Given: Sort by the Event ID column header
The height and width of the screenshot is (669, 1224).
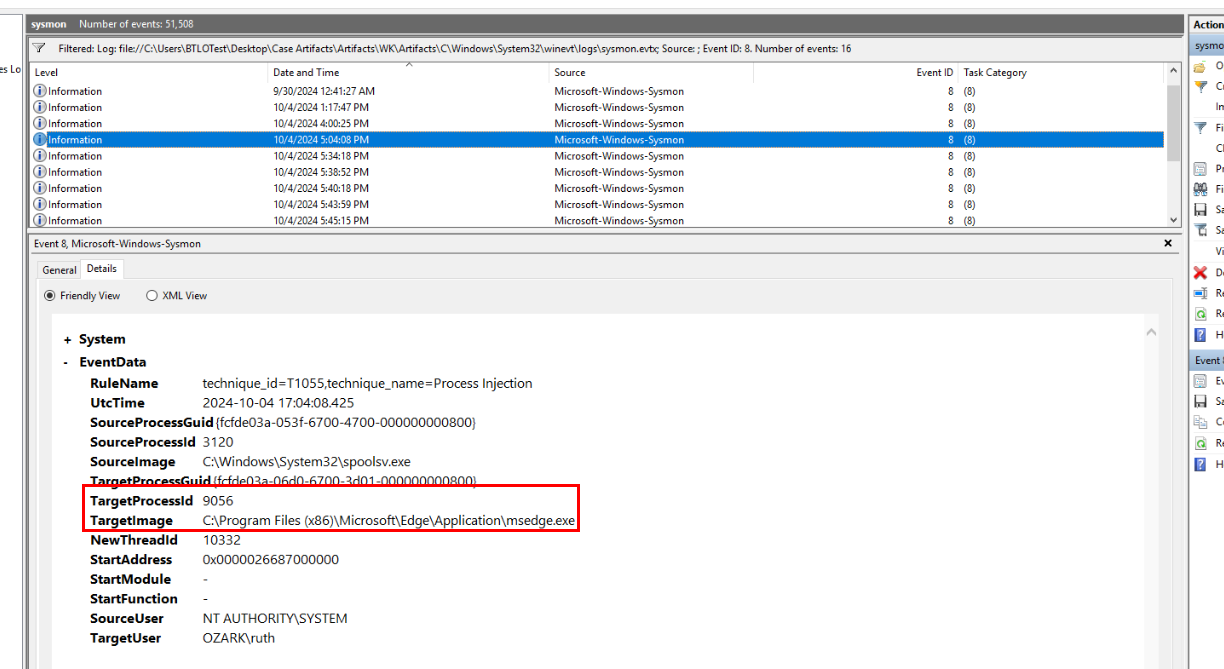Looking at the screenshot, I should tap(856, 72).
